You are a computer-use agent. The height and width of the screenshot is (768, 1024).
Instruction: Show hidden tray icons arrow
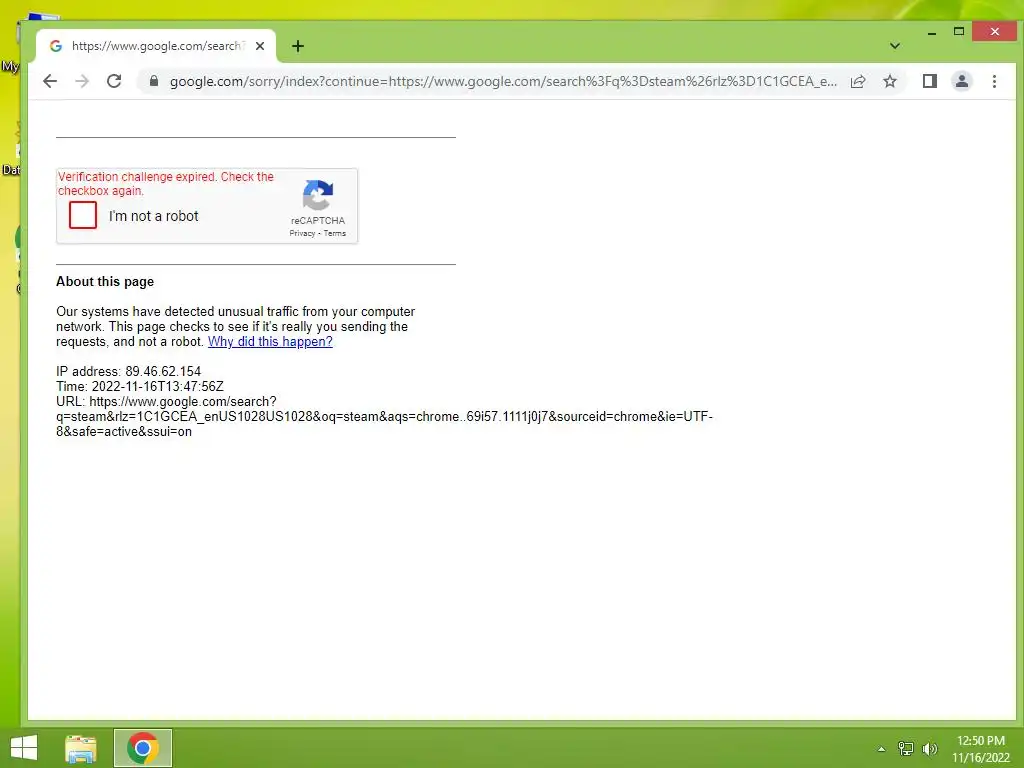click(x=881, y=749)
